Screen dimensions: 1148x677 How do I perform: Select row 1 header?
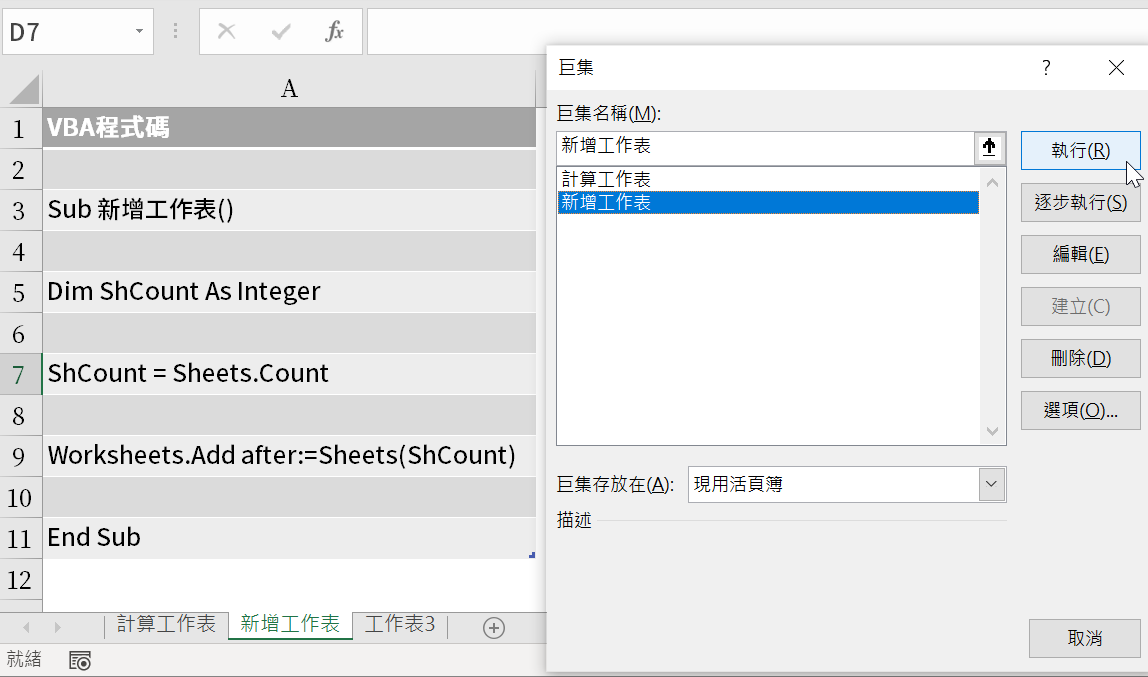click(x=20, y=129)
